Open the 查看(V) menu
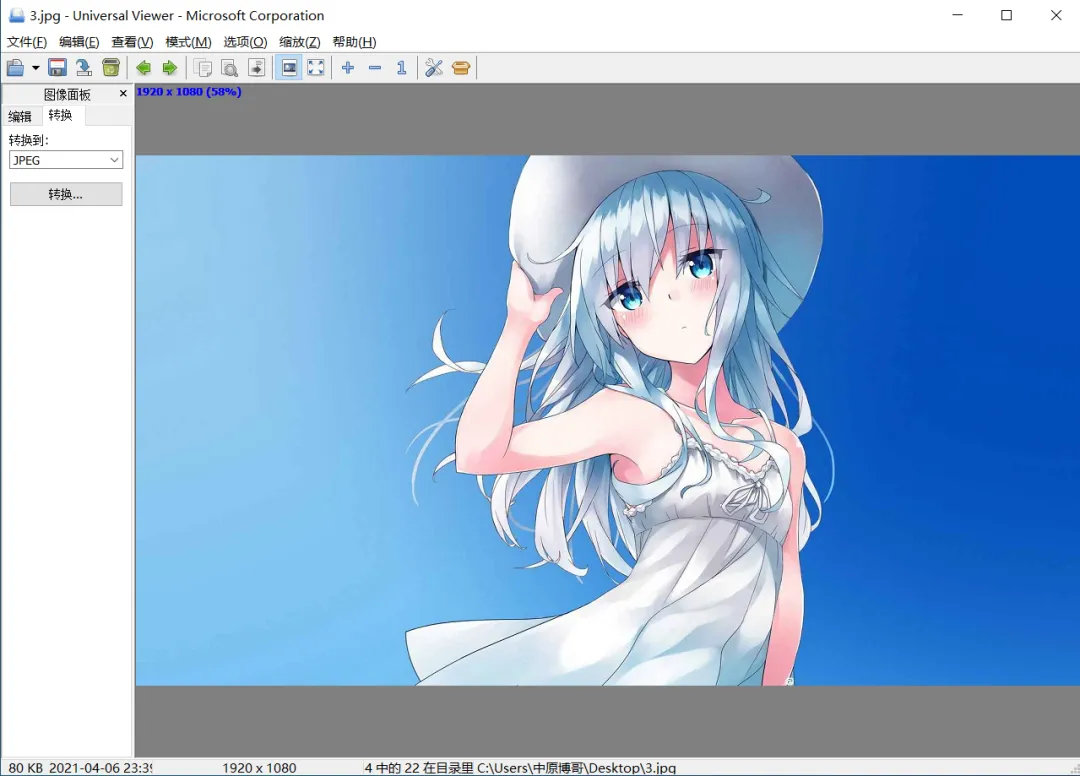This screenshot has height=776, width=1080. coord(132,42)
